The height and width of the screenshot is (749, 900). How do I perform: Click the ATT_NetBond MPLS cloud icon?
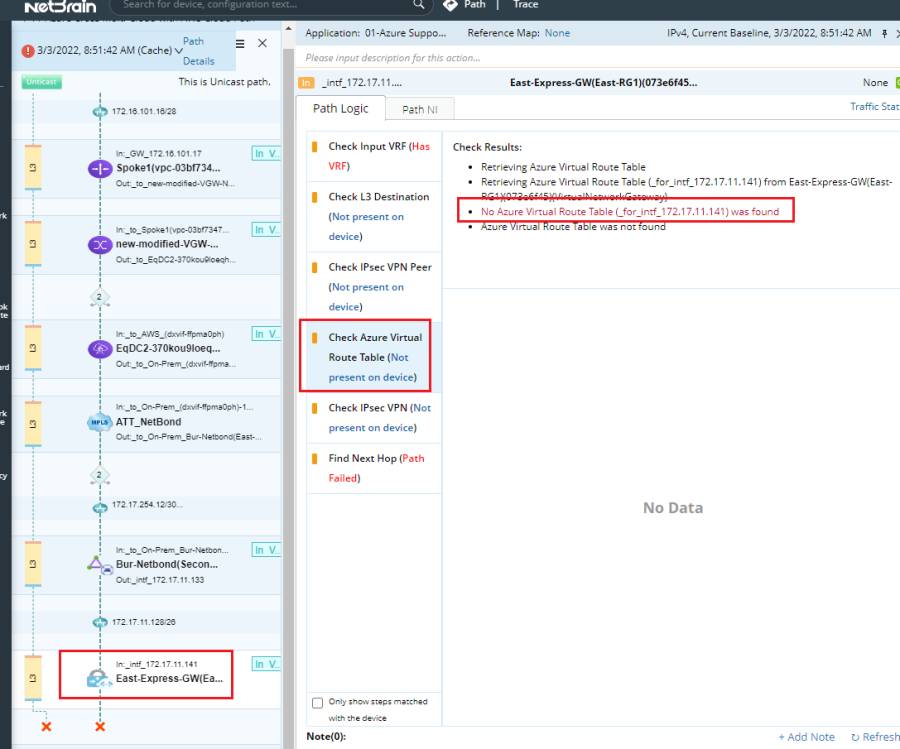100,422
